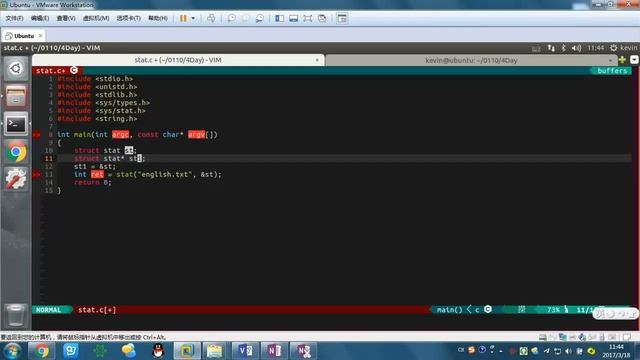Take a VM snapshot with clock icon
The image size is (640, 360).
tap(231, 18)
